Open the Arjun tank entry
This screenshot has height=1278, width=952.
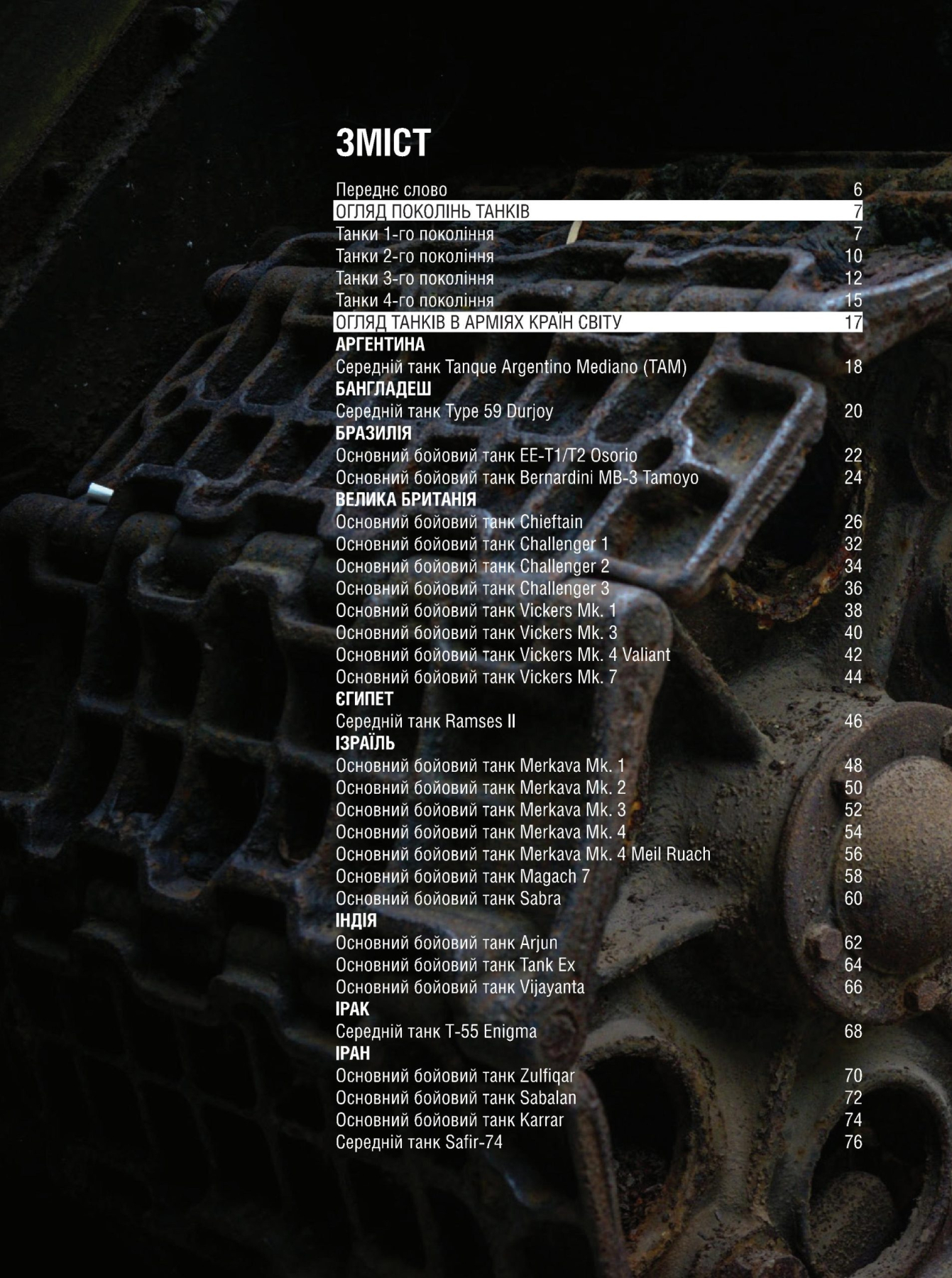point(446,943)
